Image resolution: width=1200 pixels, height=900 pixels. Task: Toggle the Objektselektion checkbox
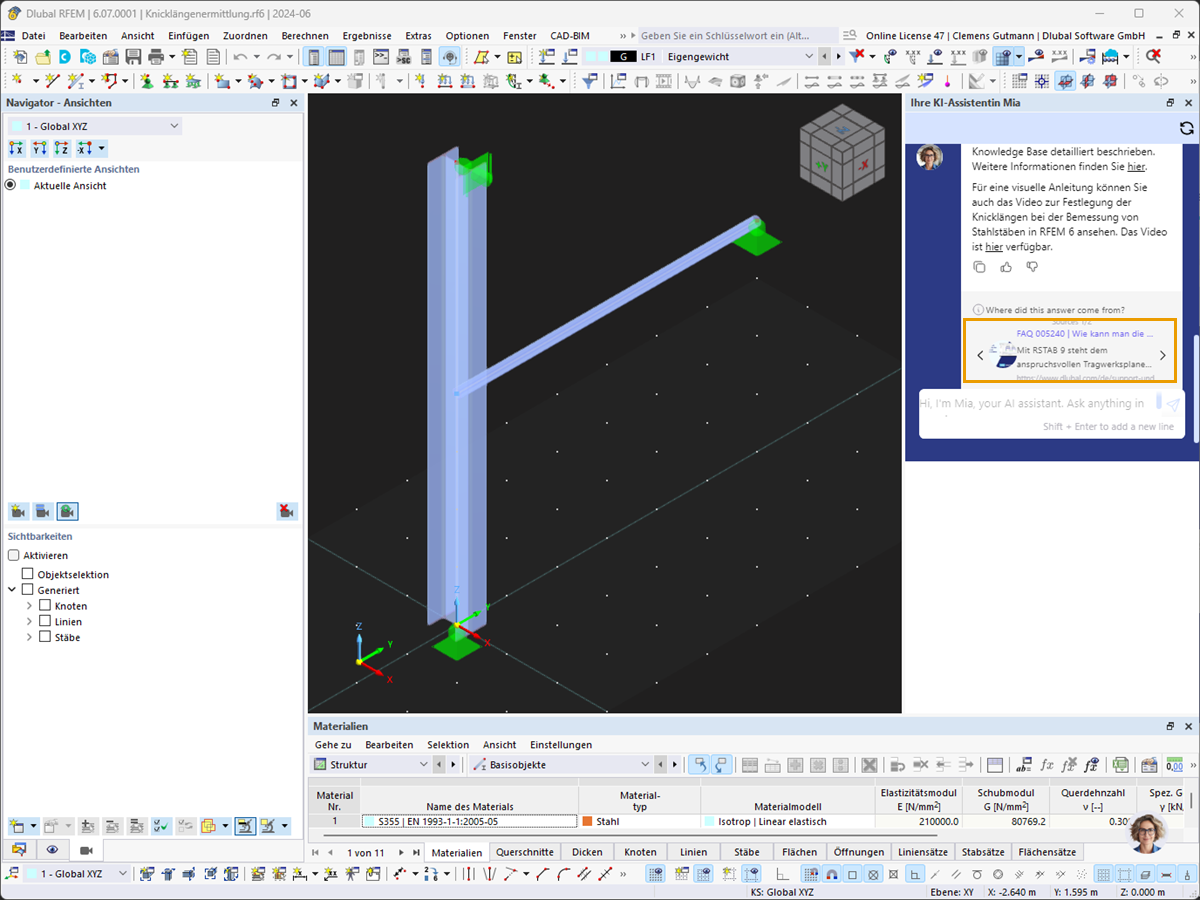[x=28, y=574]
